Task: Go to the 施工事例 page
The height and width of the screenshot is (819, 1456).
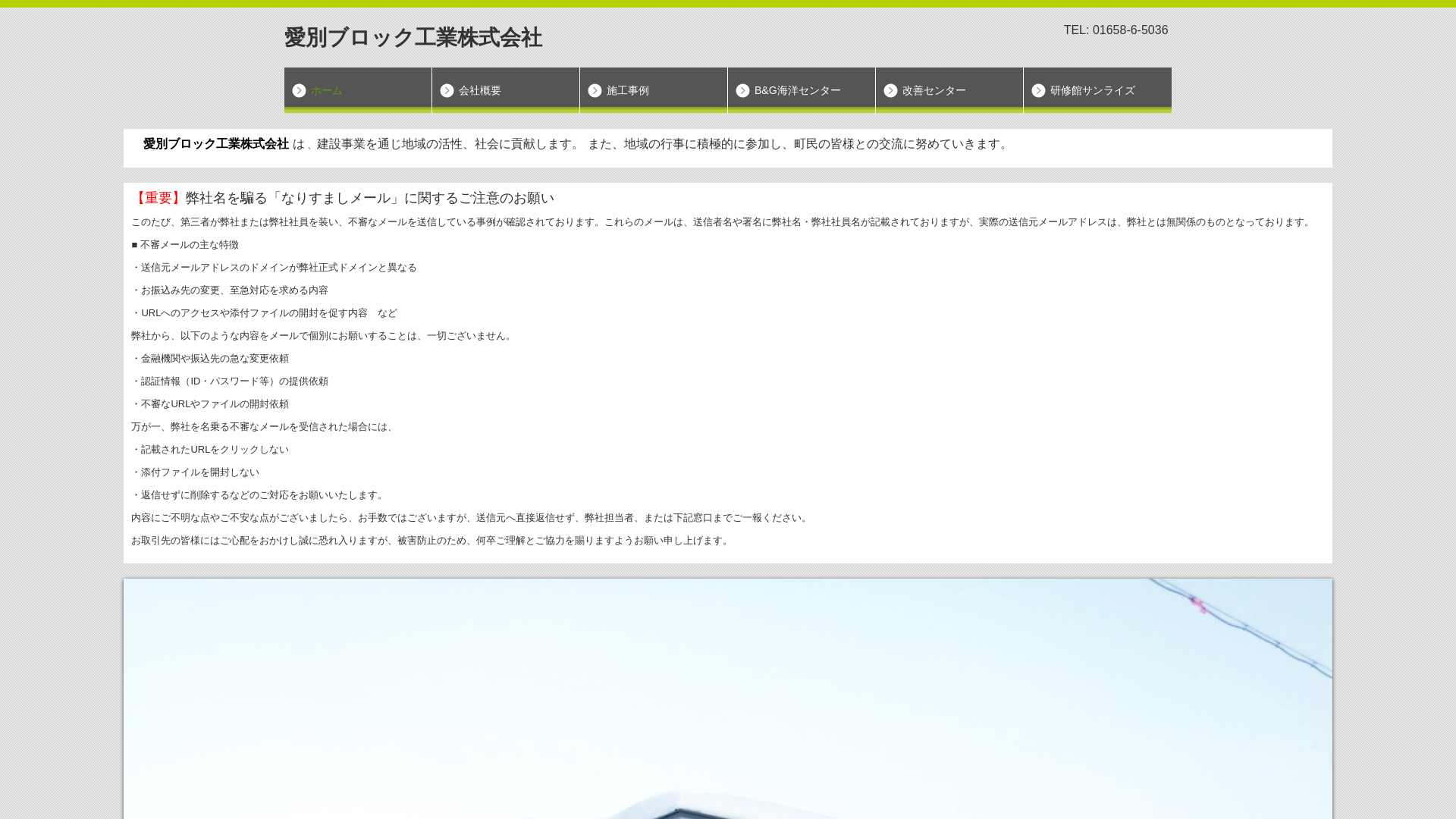Action: 654,90
